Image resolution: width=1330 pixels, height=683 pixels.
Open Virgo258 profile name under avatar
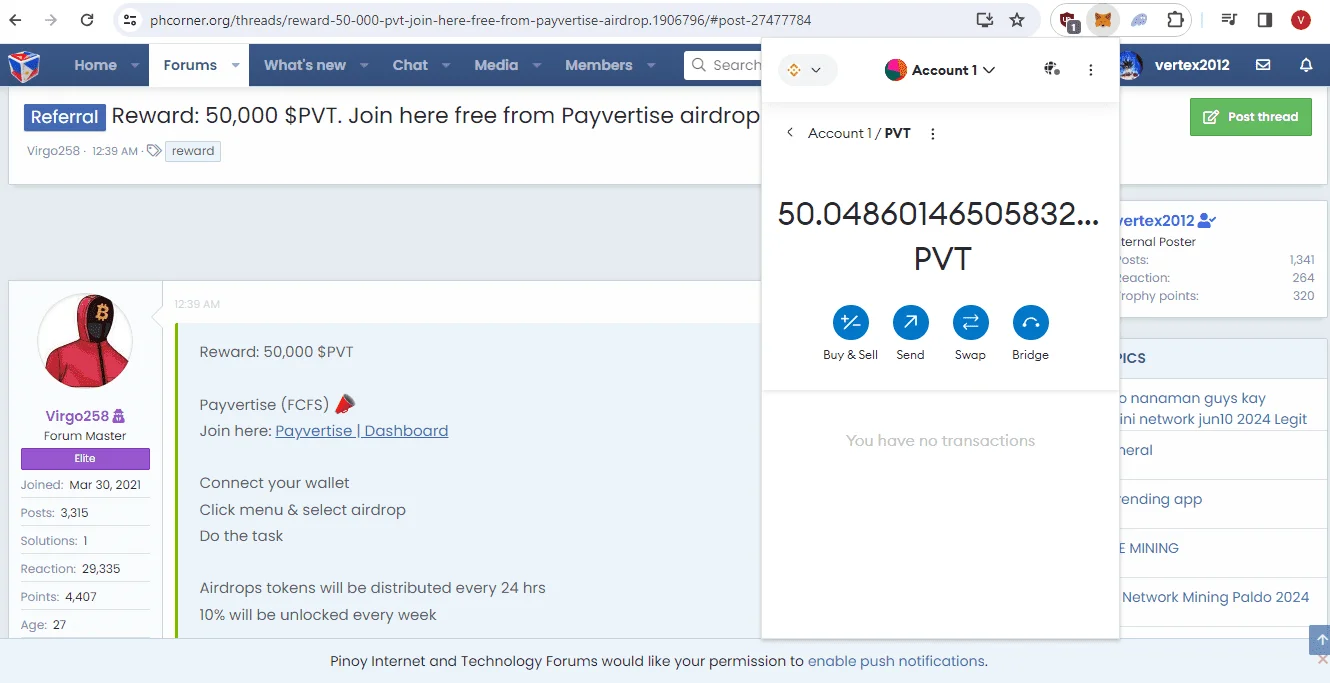[78, 416]
